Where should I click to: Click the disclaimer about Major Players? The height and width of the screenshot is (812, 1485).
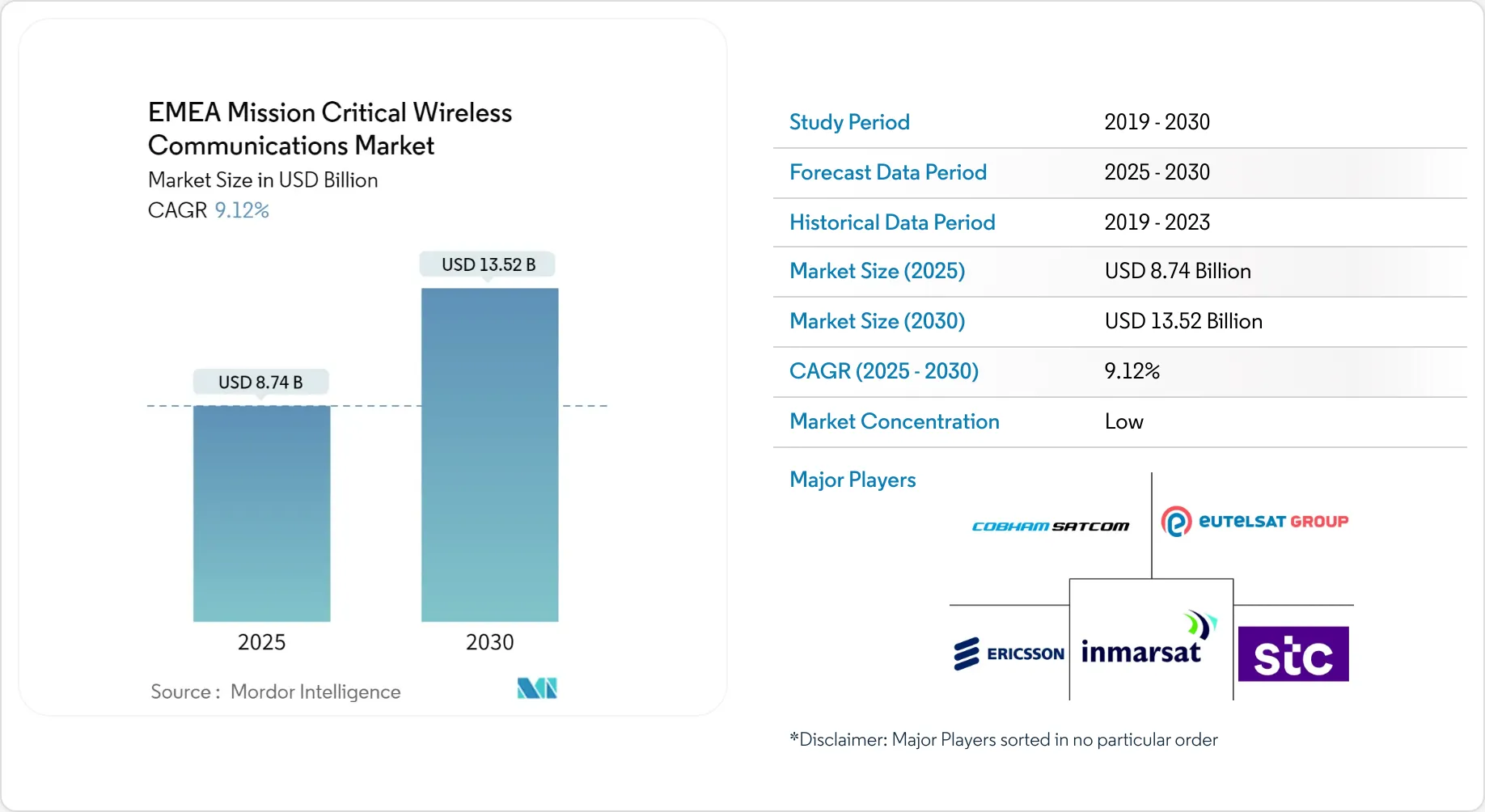tap(1003, 739)
